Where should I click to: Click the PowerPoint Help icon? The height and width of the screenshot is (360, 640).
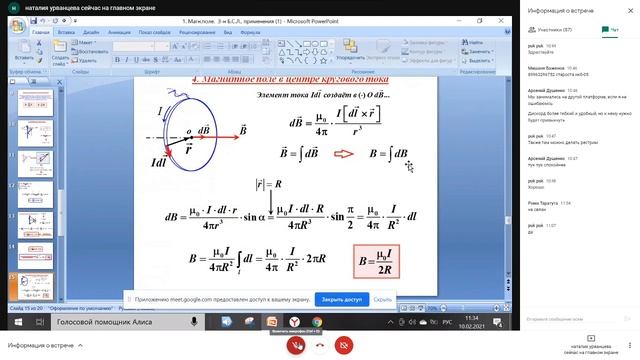(x=507, y=31)
